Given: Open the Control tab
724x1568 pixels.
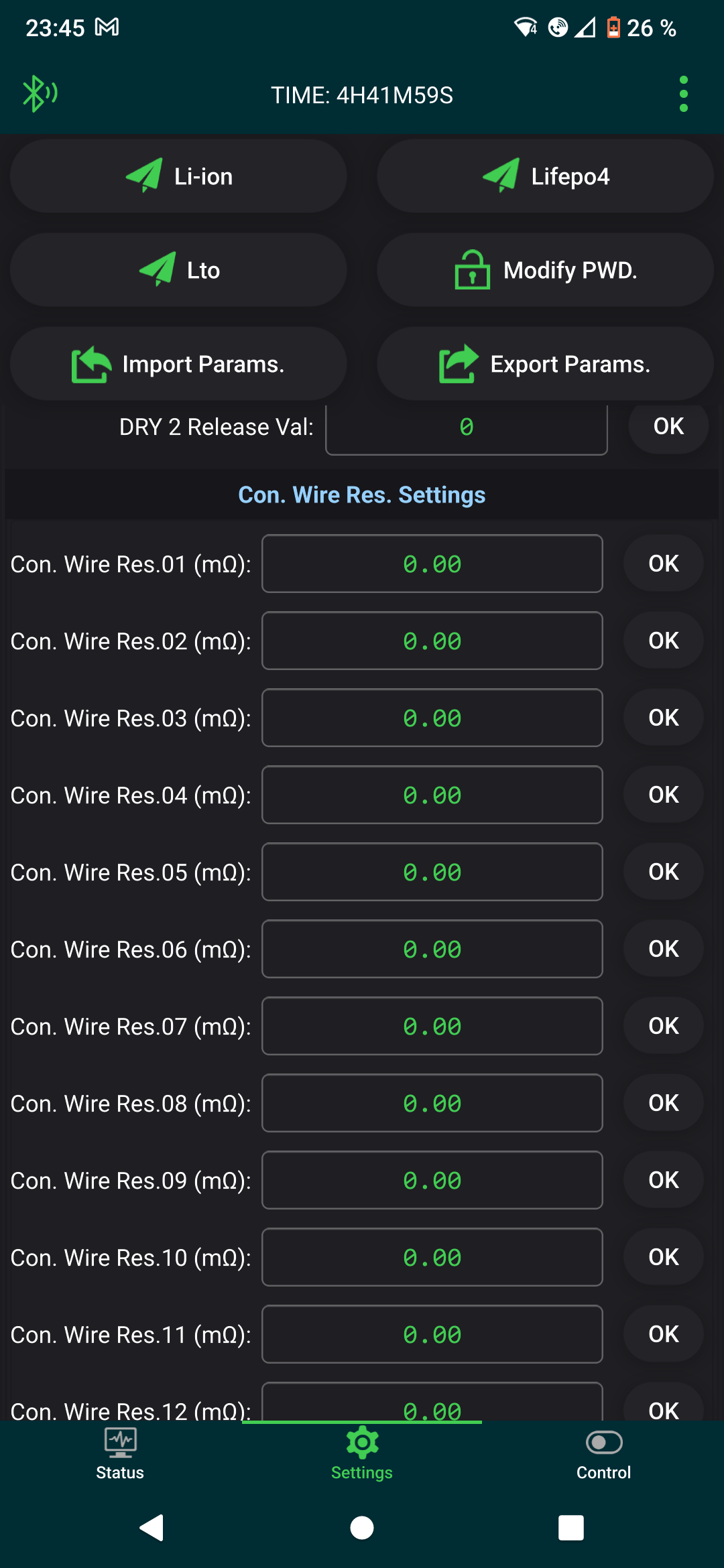Looking at the screenshot, I should click(x=603, y=1454).
